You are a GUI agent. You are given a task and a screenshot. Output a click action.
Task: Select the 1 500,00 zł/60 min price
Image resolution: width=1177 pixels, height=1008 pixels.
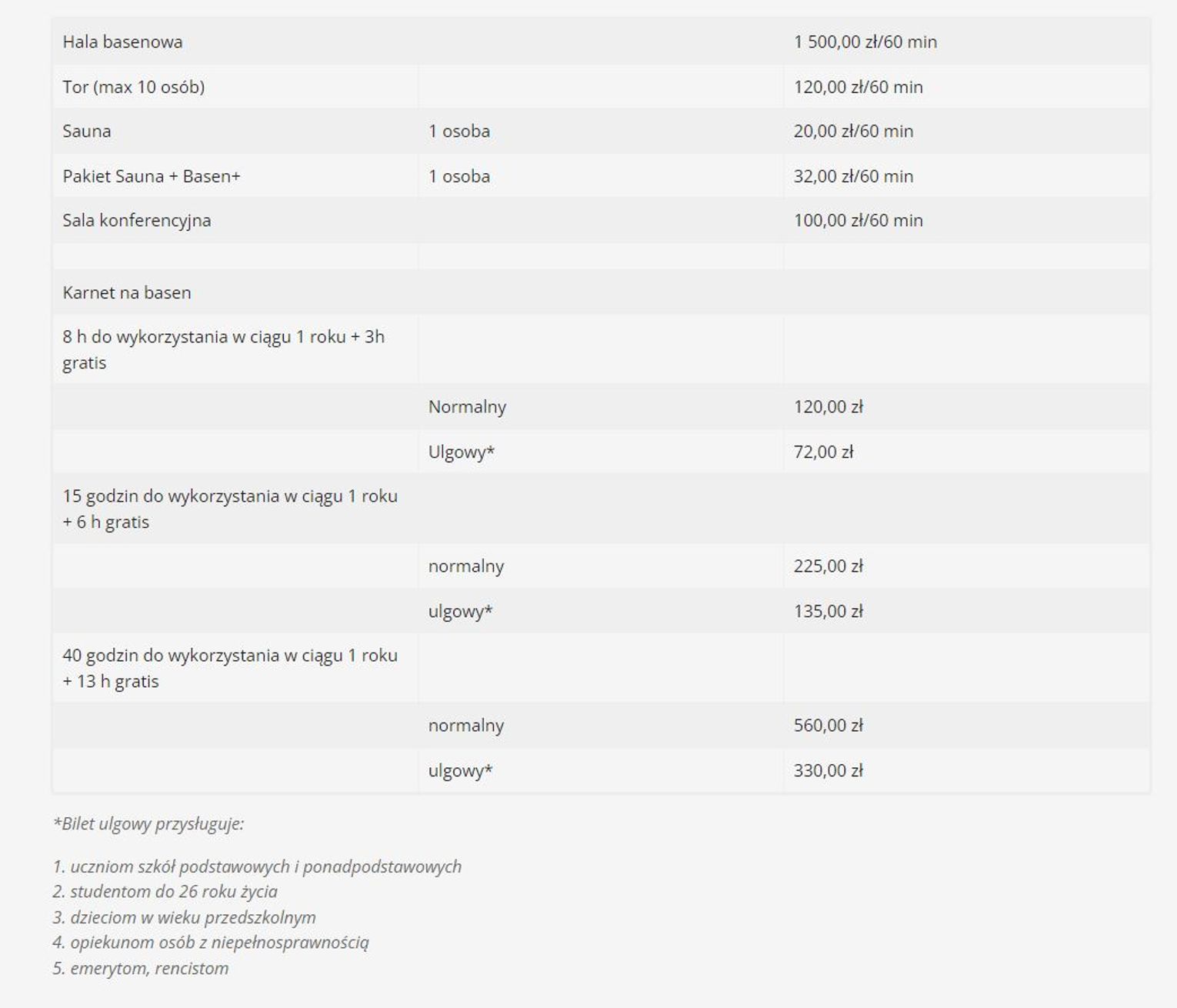point(865,42)
